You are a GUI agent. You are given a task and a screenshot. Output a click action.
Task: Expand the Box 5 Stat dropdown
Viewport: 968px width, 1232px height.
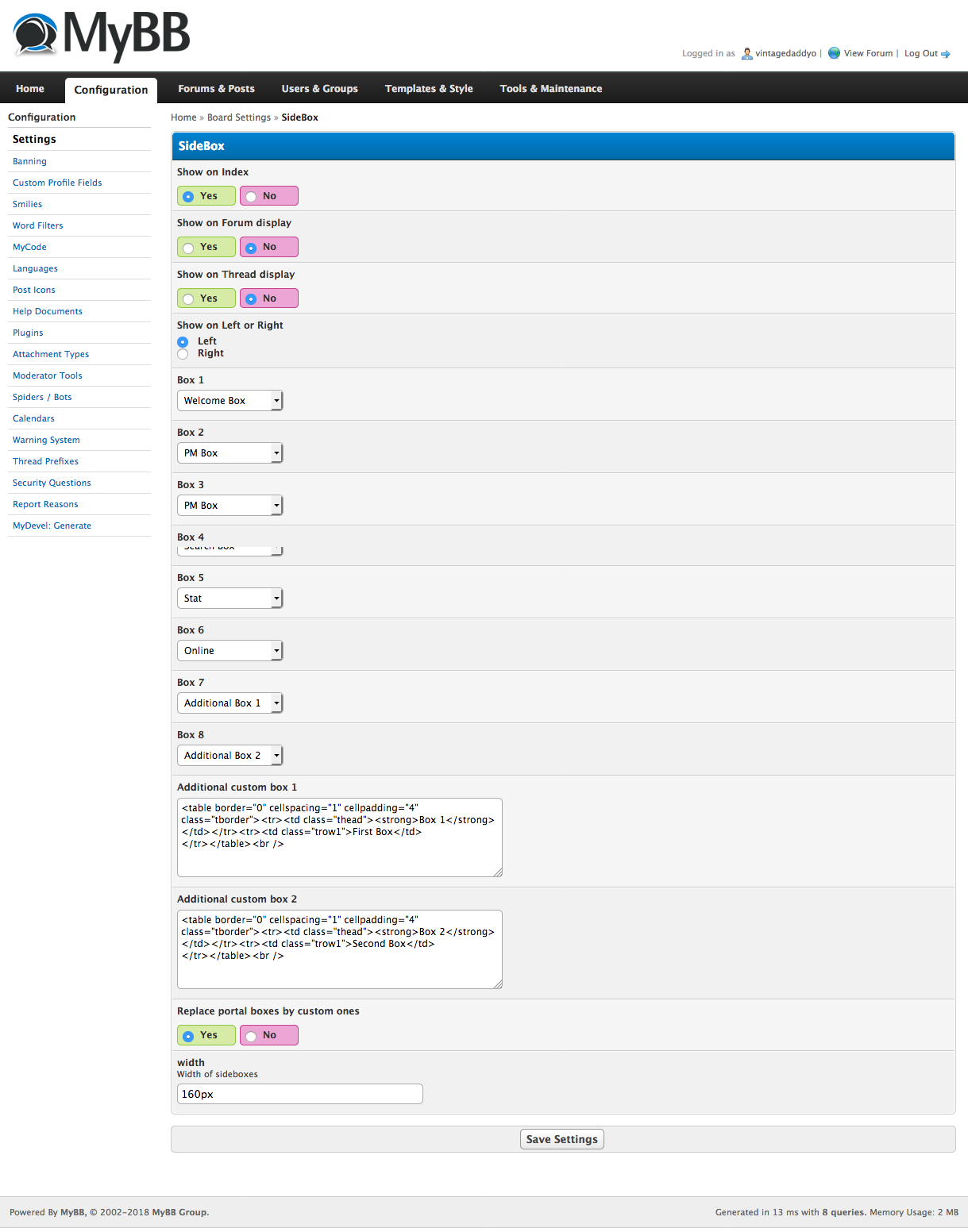click(229, 599)
